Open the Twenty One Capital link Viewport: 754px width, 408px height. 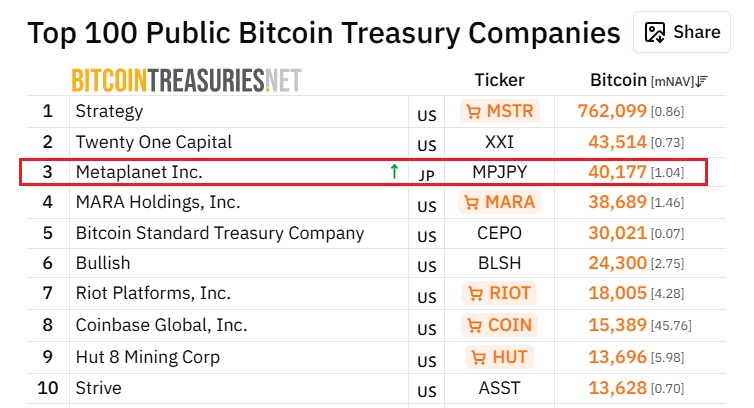(x=153, y=142)
